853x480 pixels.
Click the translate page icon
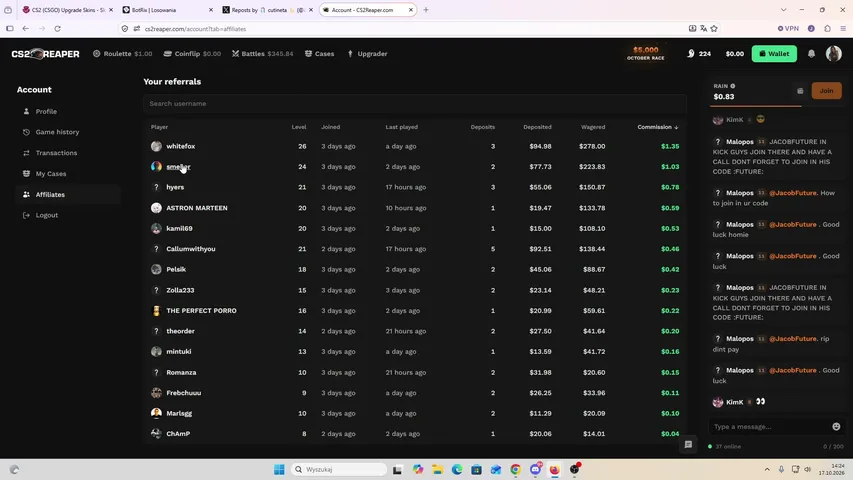tap(703, 28)
